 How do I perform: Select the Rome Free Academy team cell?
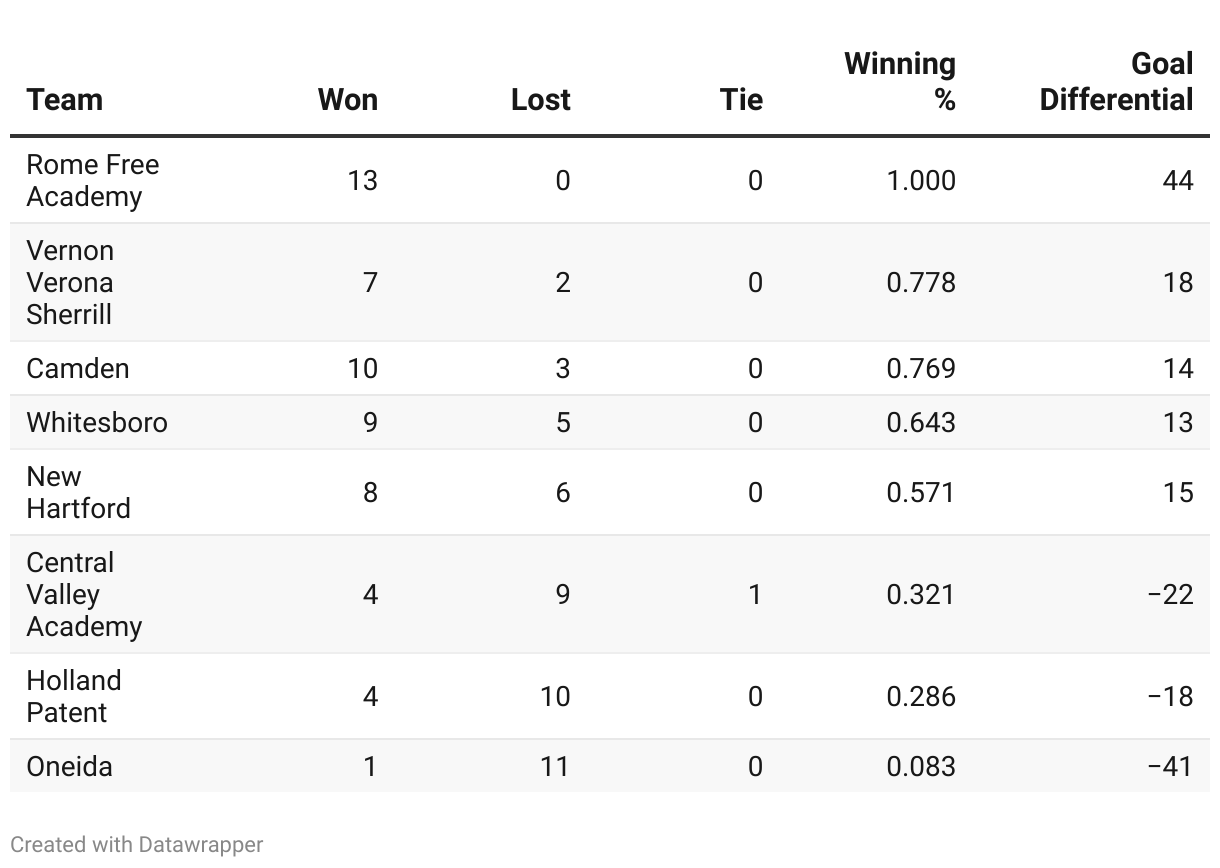pyautogui.click(x=92, y=180)
